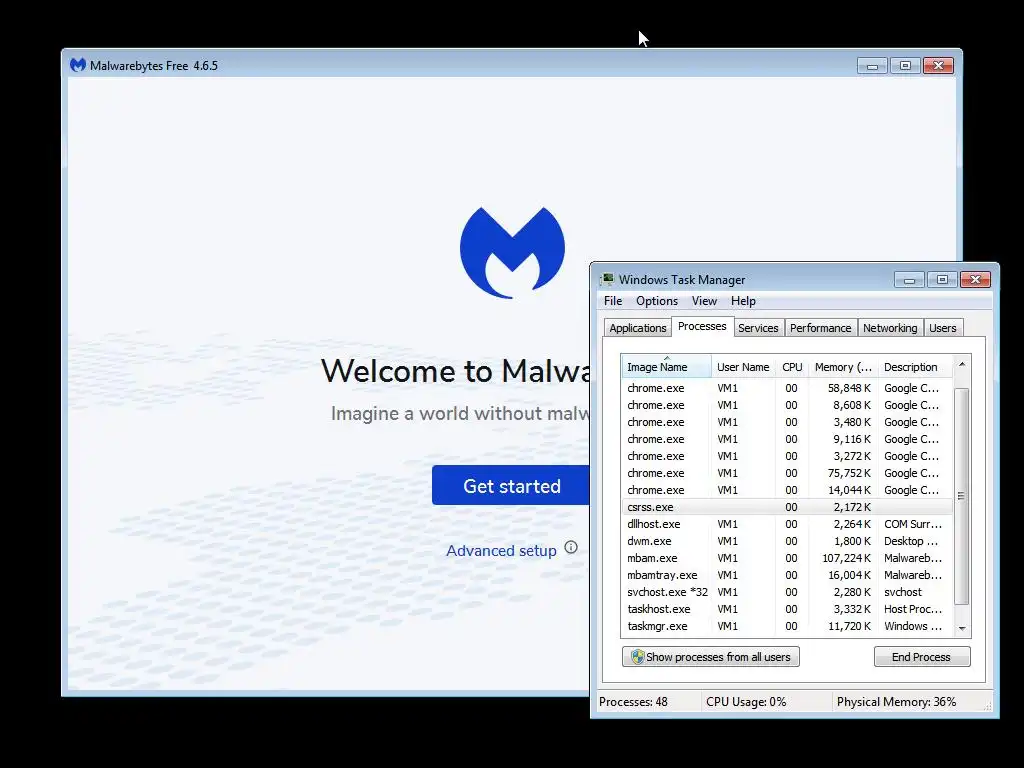Image resolution: width=1024 pixels, height=768 pixels.
Task: Sort processes by Memory column header
Action: coord(843,367)
